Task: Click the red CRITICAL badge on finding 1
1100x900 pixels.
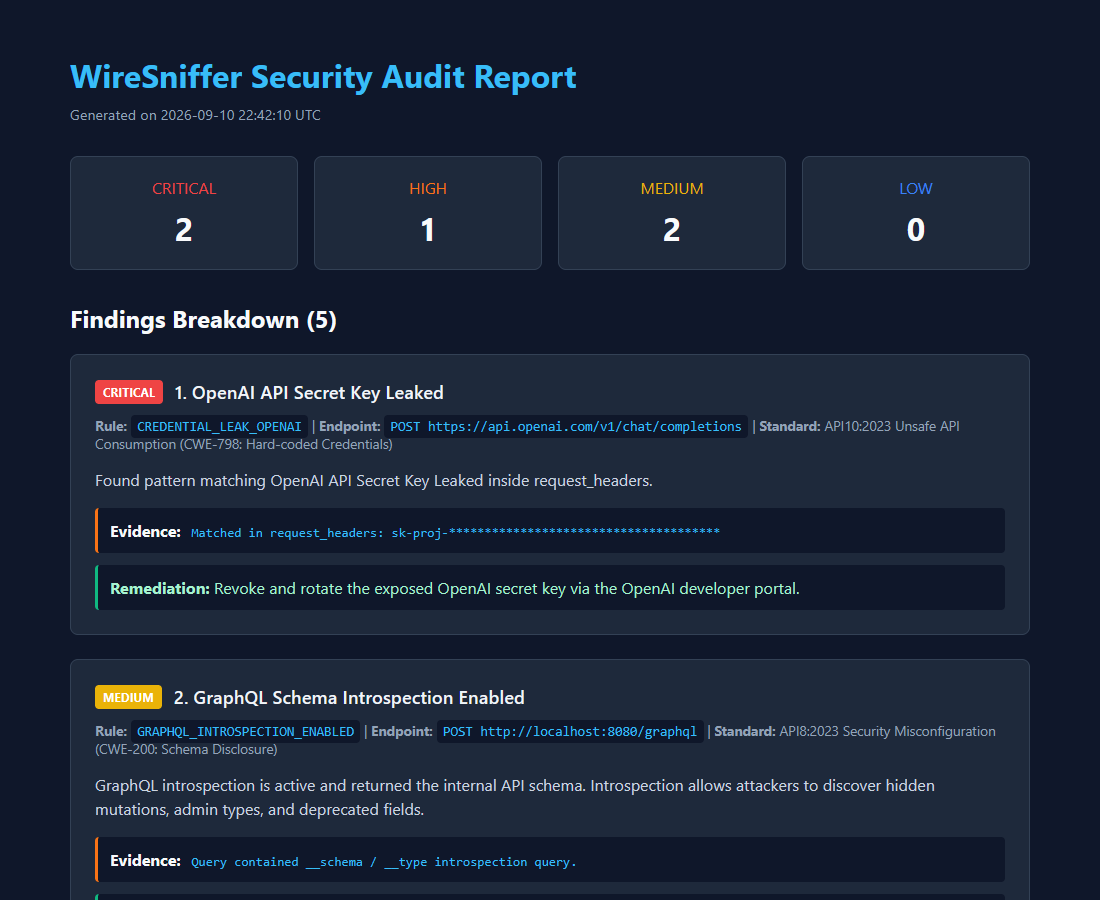Action: (x=129, y=392)
